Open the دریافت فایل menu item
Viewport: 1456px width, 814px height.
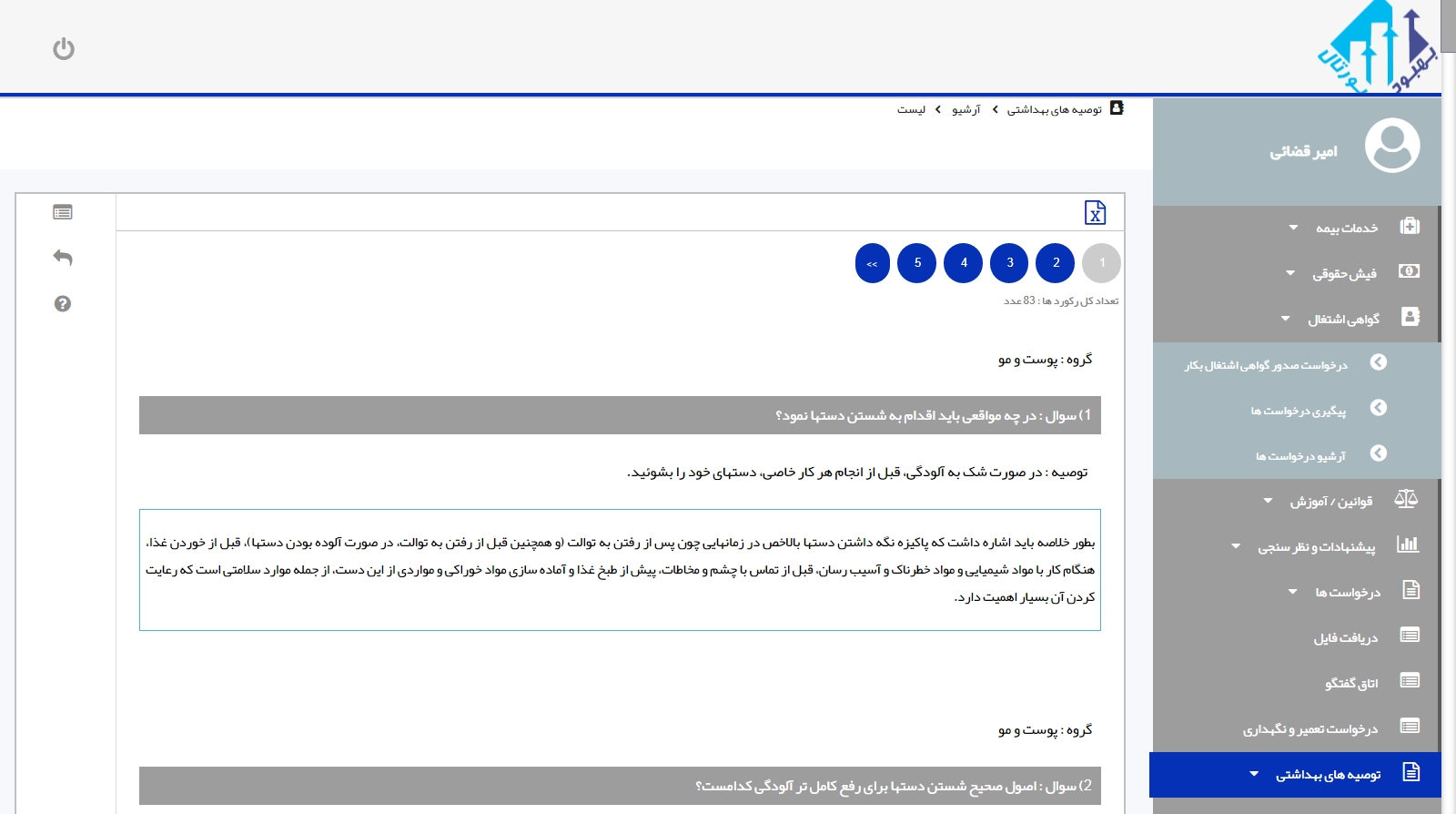[1345, 637]
